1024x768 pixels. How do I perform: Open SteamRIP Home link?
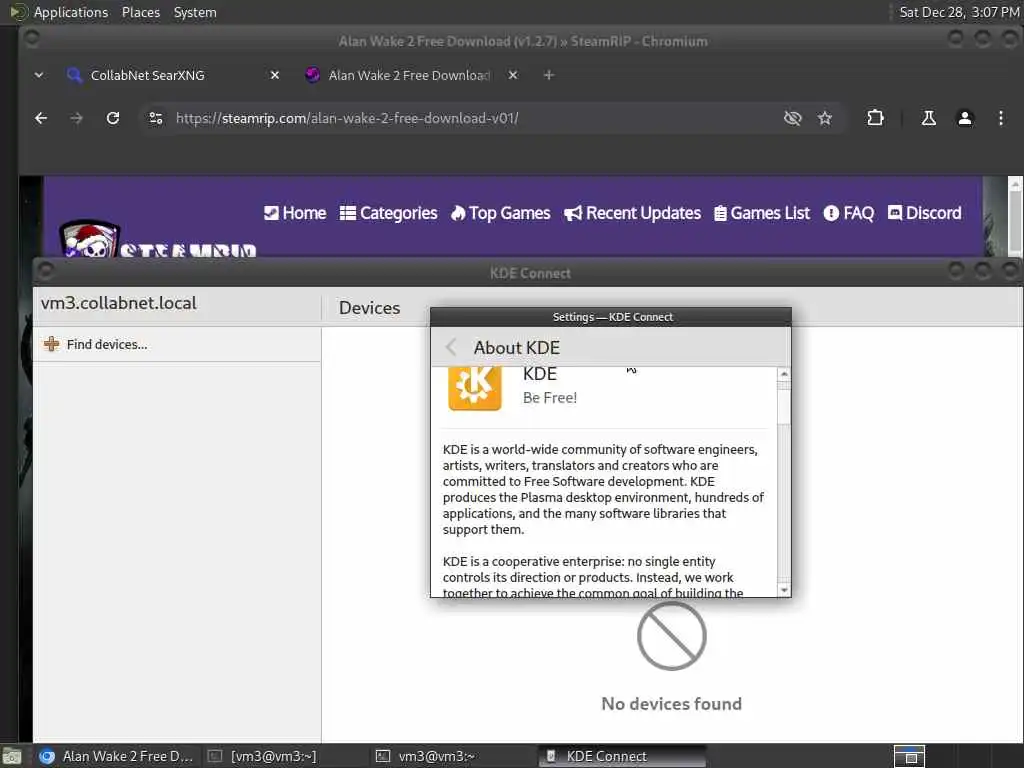tap(295, 213)
